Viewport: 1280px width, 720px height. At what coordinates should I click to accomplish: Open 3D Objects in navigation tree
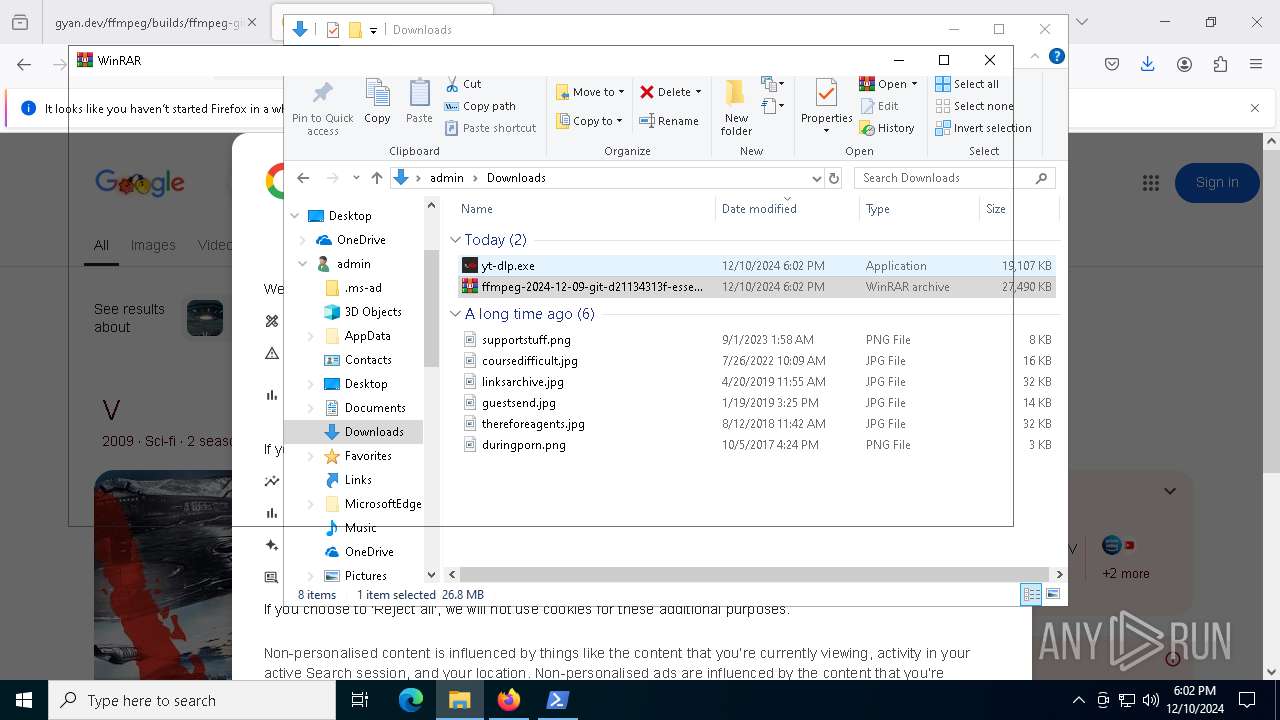[363, 312]
